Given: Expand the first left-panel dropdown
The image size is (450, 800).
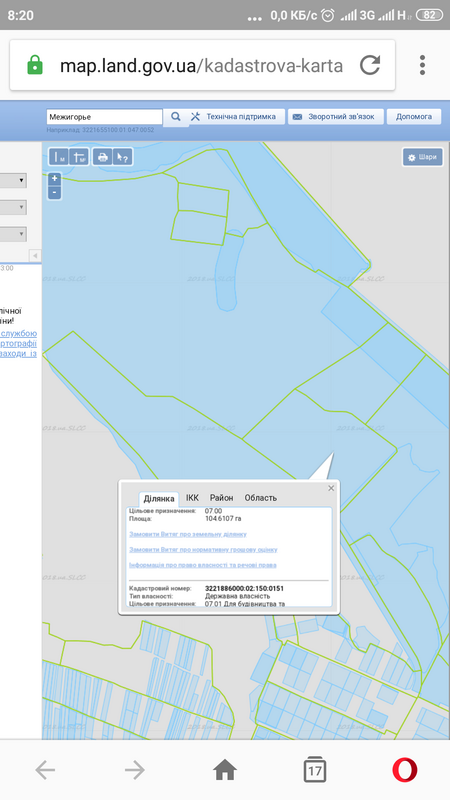Looking at the screenshot, I should click(x=13, y=181).
